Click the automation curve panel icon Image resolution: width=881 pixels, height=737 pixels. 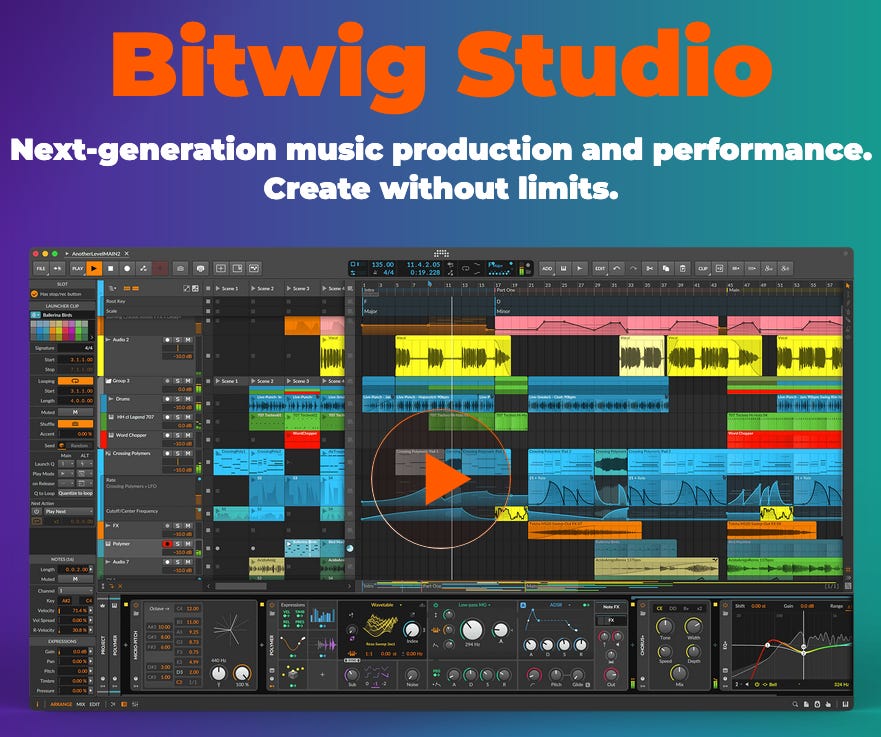click(x=254, y=269)
